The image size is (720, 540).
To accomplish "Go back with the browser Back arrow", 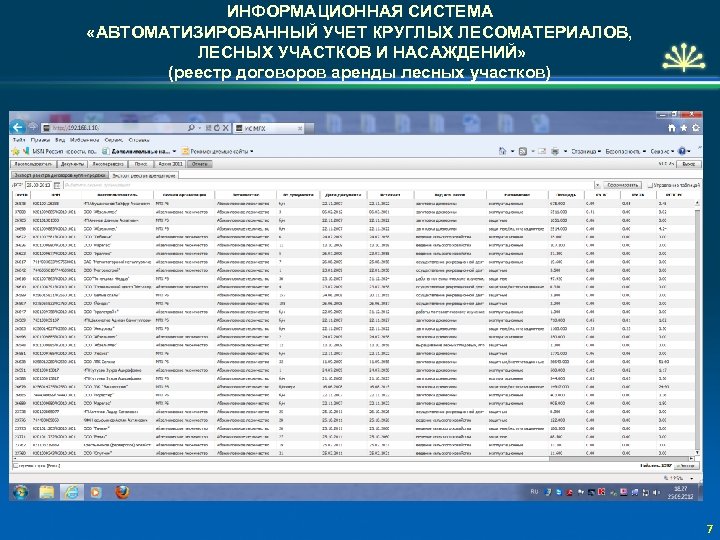I will click(18, 127).
